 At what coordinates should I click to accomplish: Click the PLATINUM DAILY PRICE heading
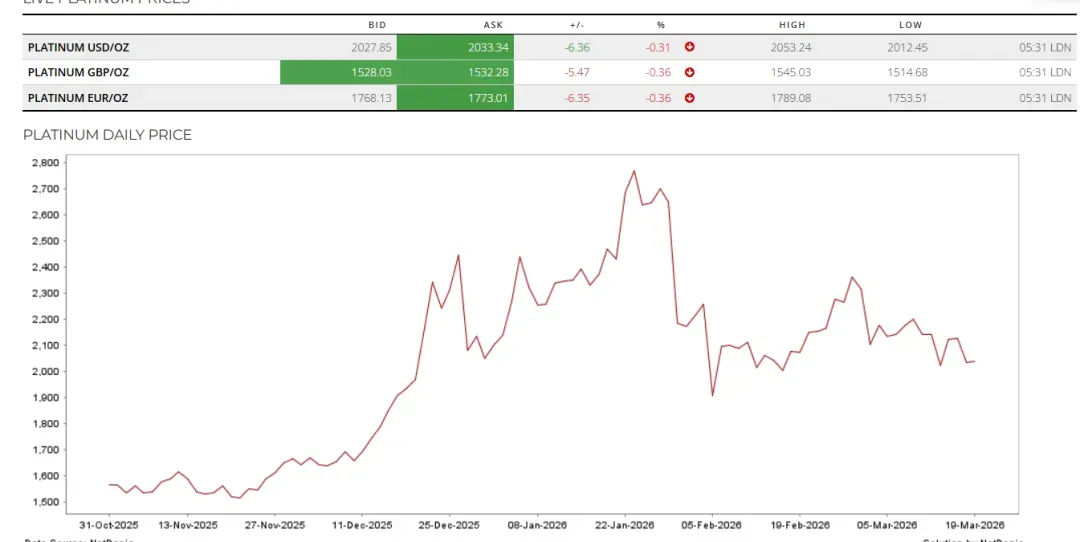[107, 135]
